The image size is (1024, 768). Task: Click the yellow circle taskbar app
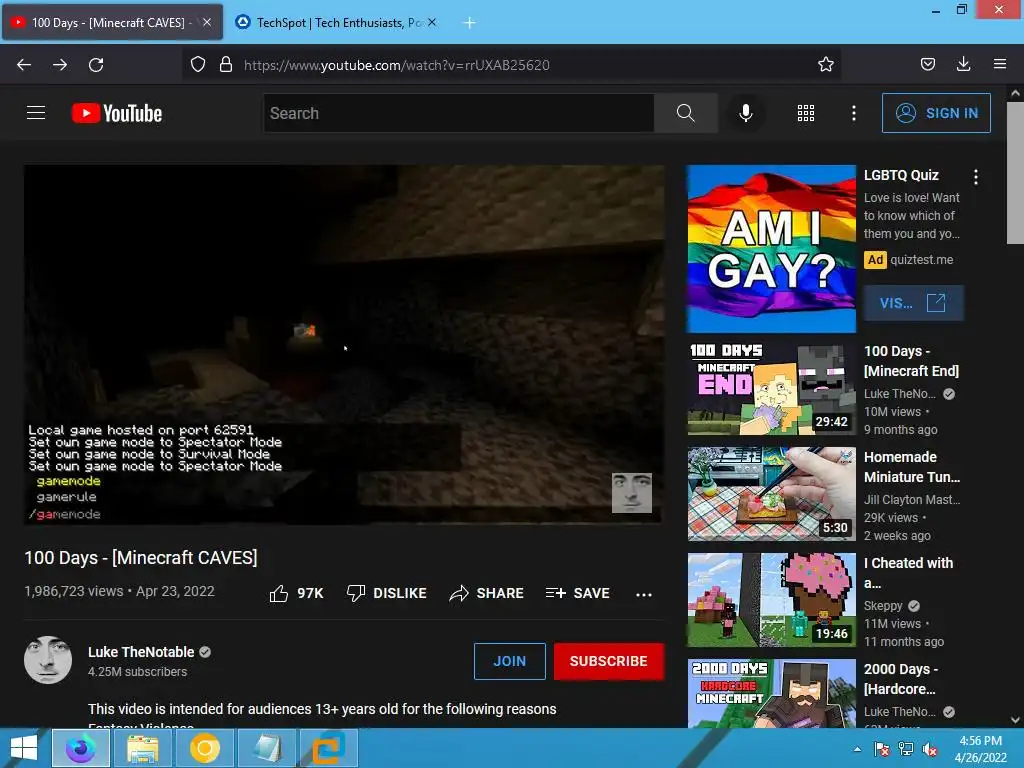[x=204, y=748]
